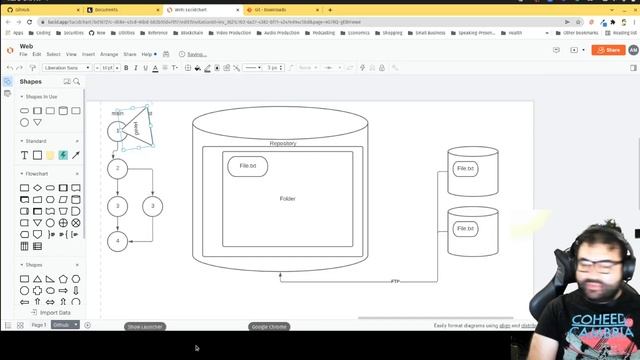Toggle the right dock panel icon
Image resolution: width=640 pixels, height=360 pixels.
point(633,68)
